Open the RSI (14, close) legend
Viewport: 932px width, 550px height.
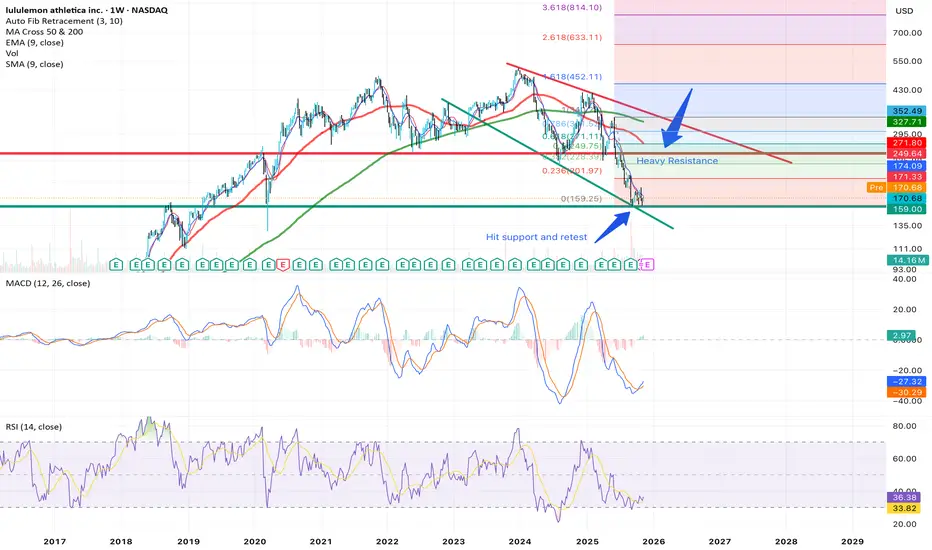34,426
